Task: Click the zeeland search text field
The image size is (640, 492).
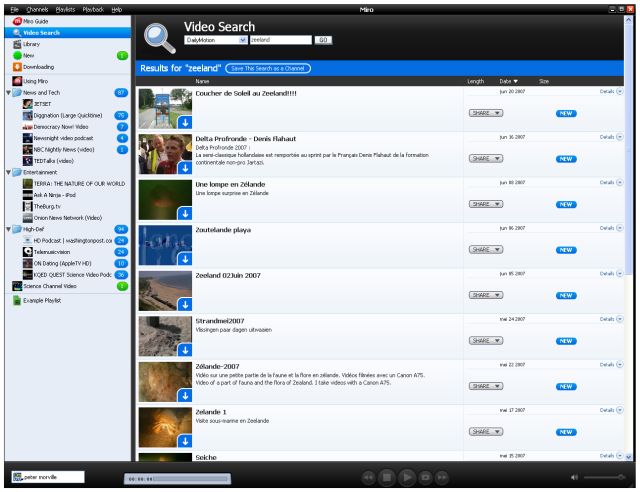Action: [x=280, y=40]
